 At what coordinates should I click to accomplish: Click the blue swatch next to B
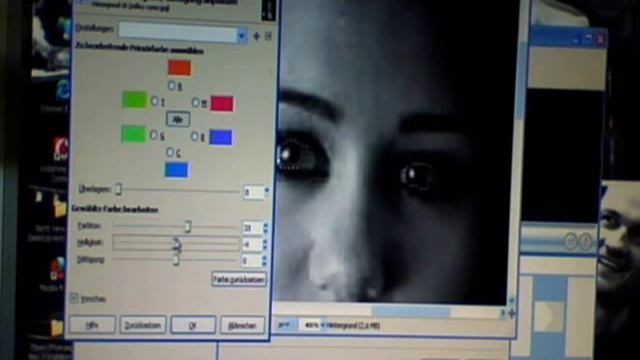tap(221, 138)
